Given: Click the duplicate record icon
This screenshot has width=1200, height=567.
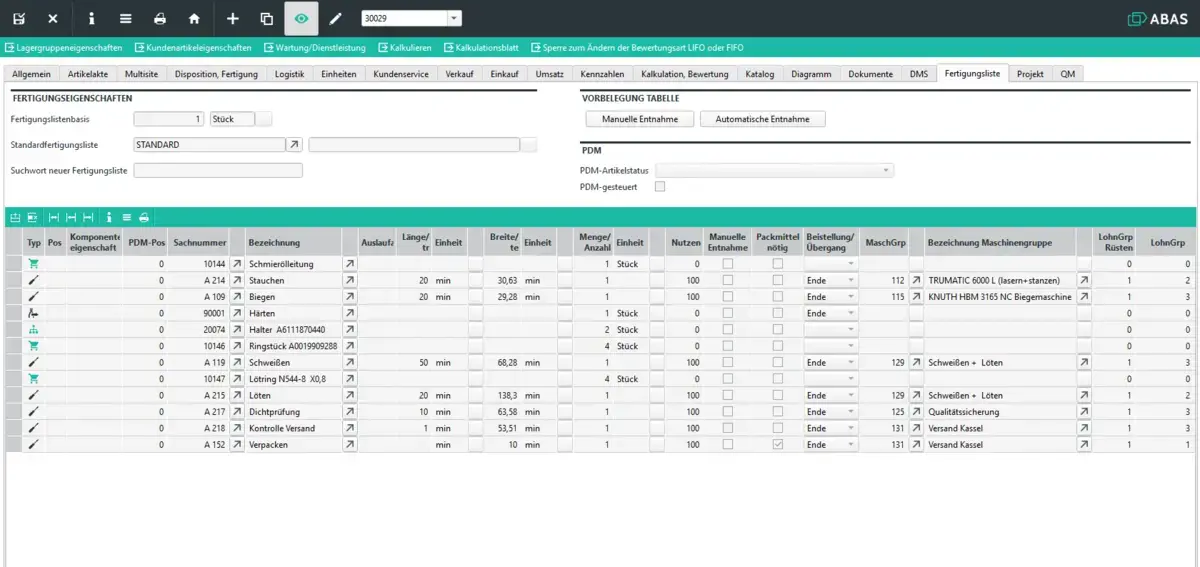Looking at the screenshot, I should point(266,18).
